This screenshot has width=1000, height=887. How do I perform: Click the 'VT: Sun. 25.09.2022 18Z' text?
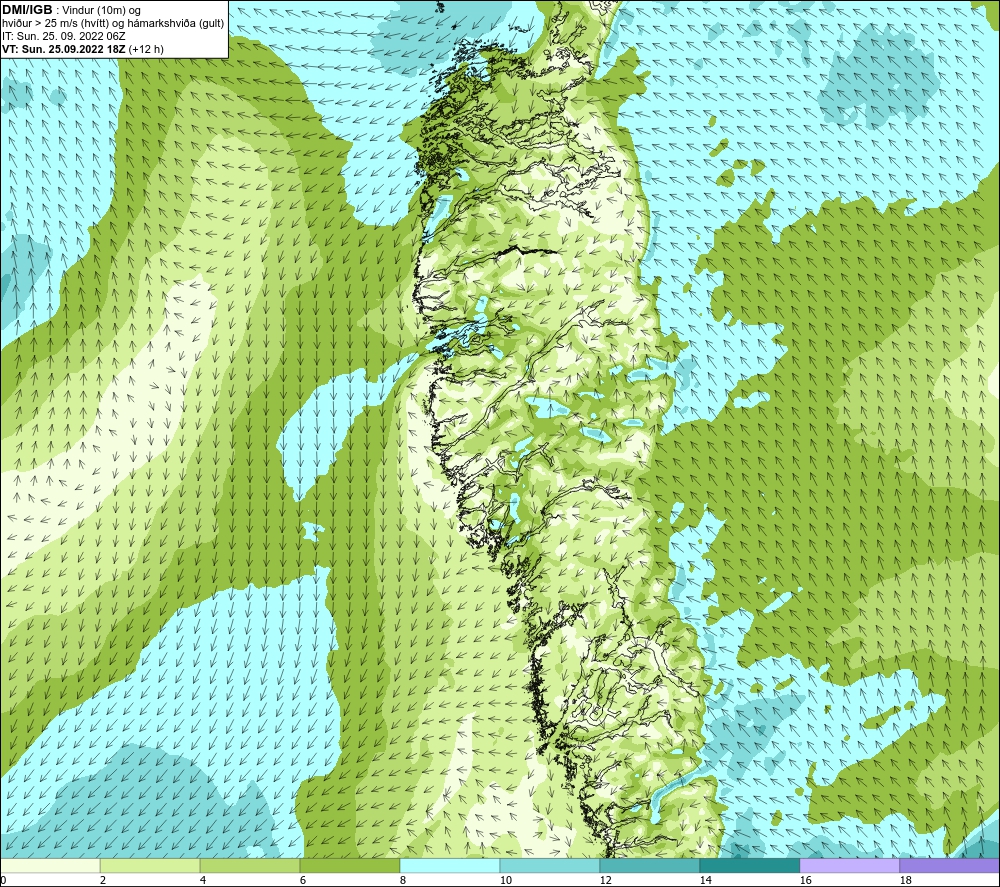[64, 49]
